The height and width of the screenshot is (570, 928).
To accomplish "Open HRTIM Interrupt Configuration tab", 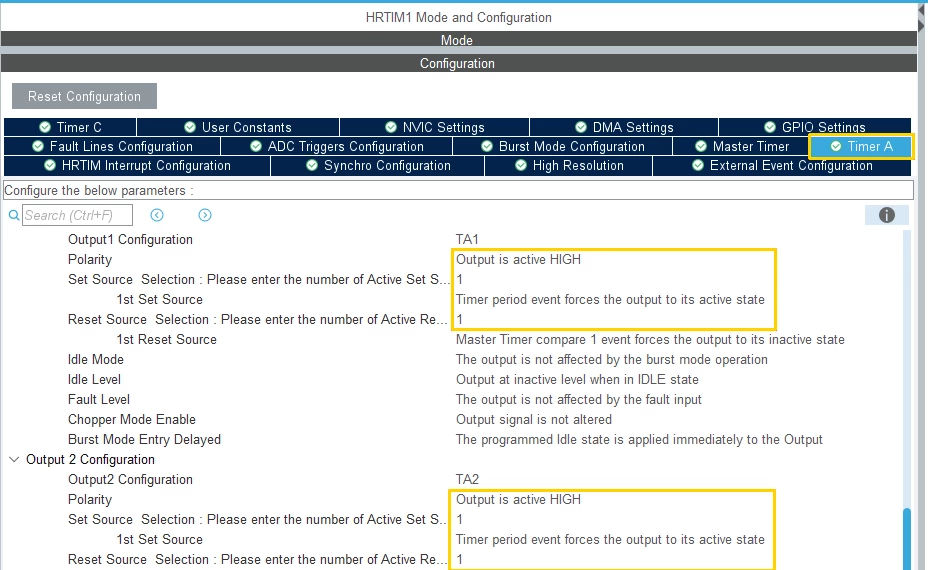I will pyautogui.click(x=137, y=166).
